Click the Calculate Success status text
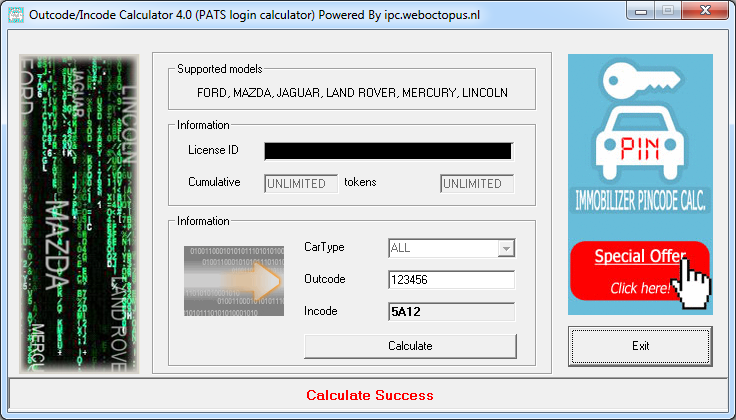Viewport: 736px width, 420px height. coord(370,395)
